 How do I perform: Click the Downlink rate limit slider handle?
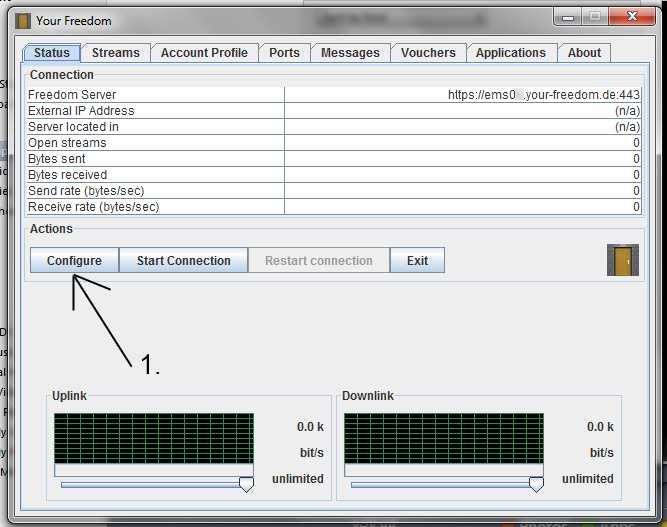click(536, 484)
